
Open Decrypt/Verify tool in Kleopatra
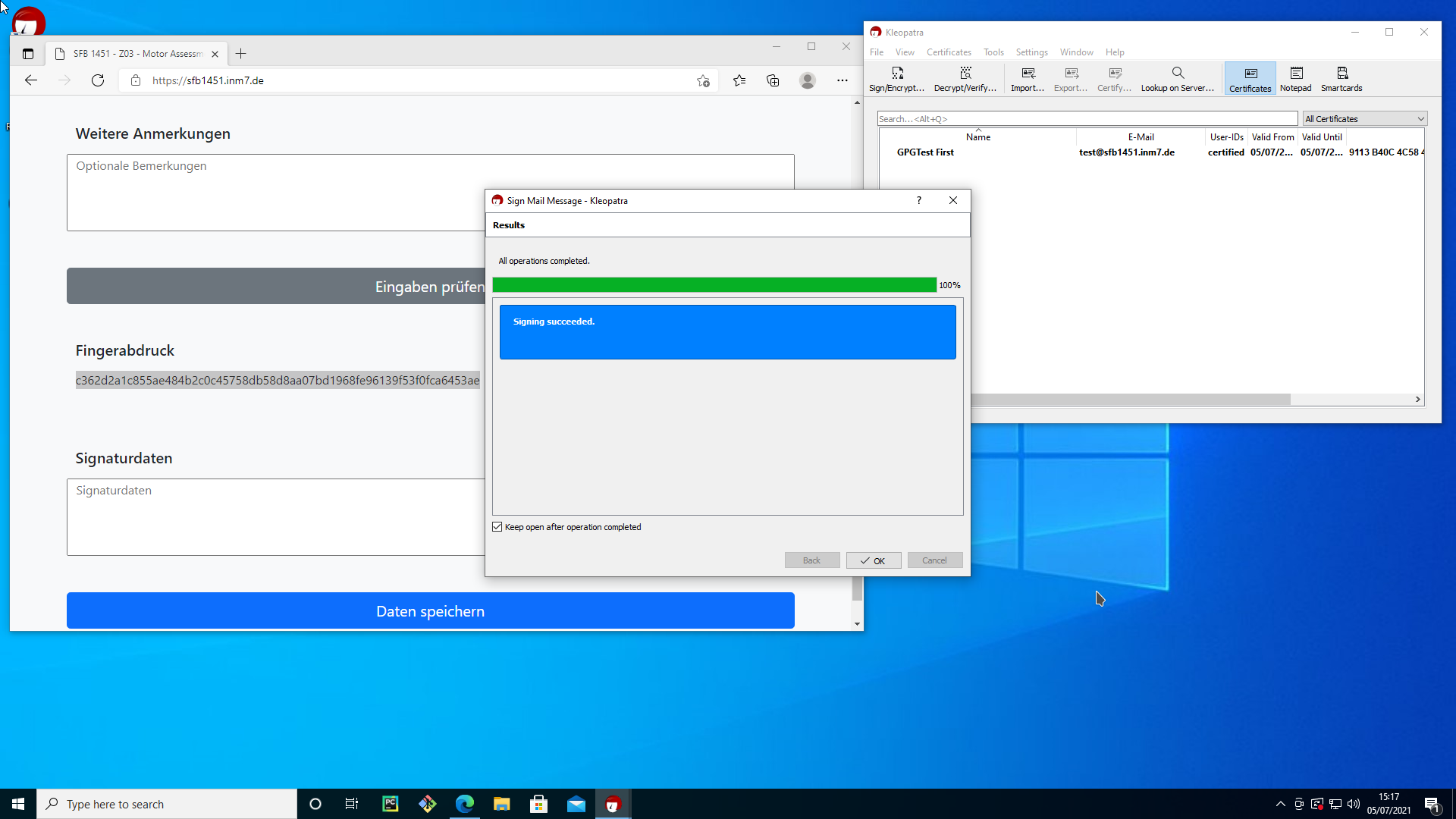click(x=965, y=79)
